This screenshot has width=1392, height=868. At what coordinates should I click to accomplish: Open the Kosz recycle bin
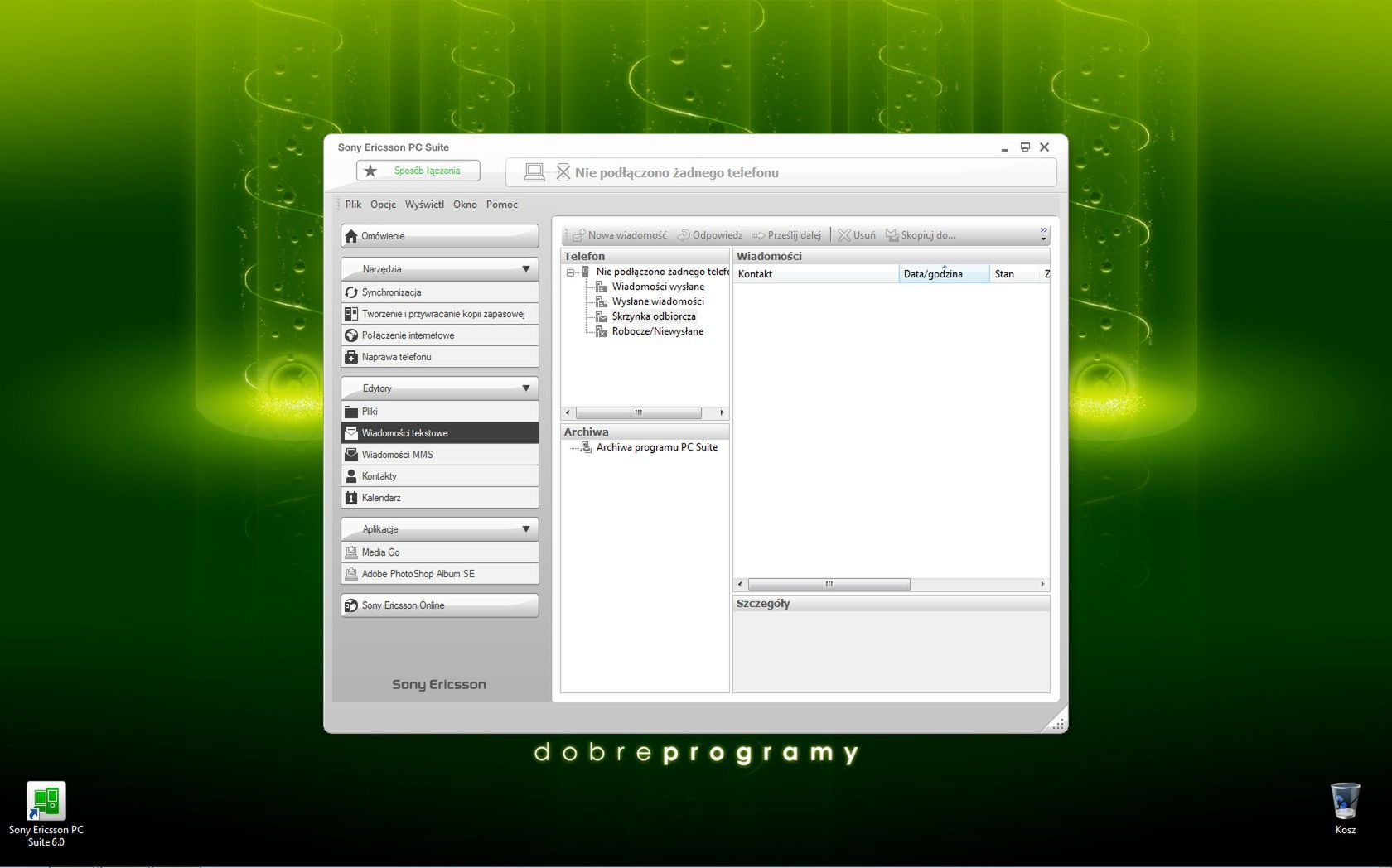pos(1345,808)
